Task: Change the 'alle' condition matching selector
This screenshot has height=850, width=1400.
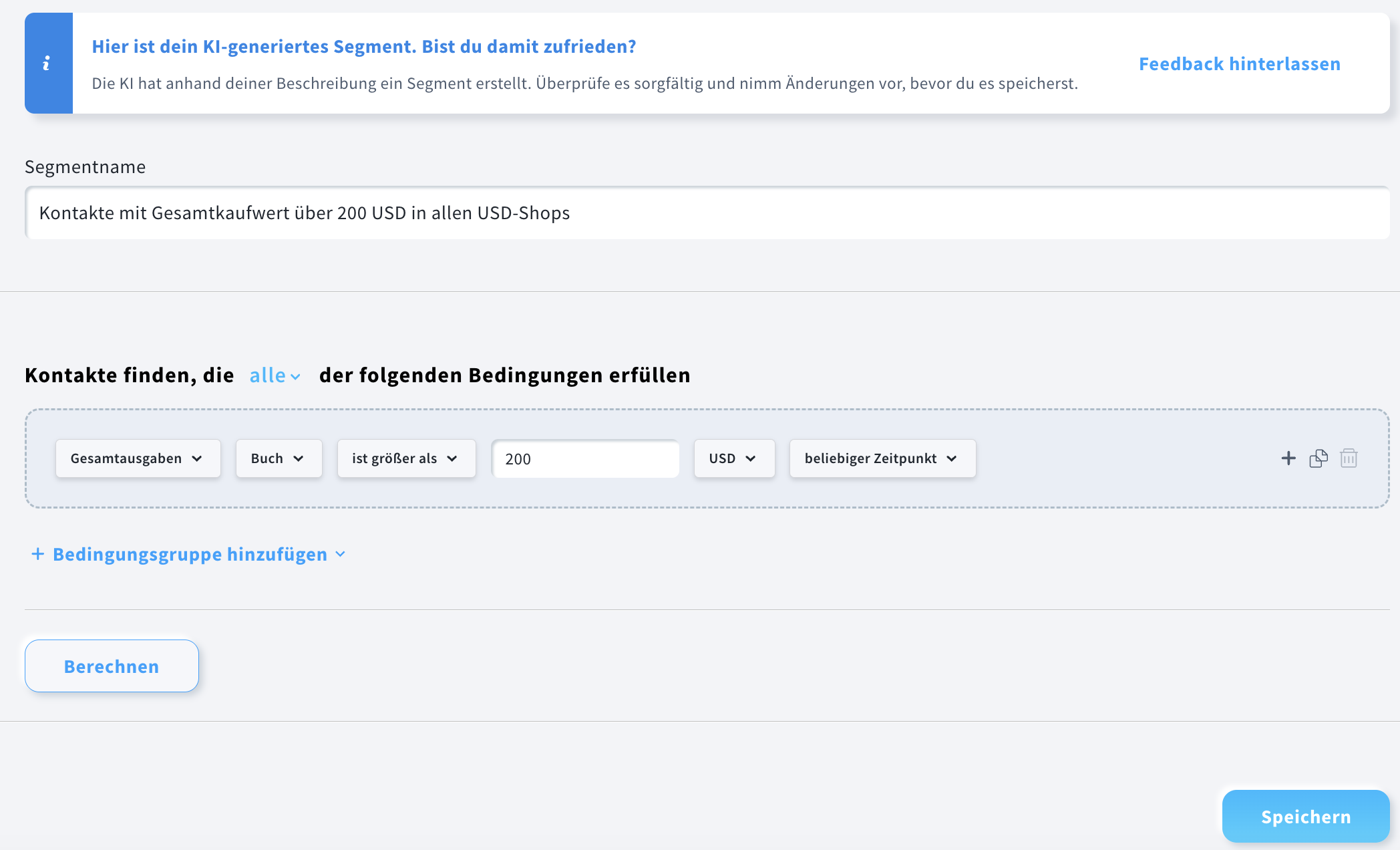Action: tap(274, 376)
